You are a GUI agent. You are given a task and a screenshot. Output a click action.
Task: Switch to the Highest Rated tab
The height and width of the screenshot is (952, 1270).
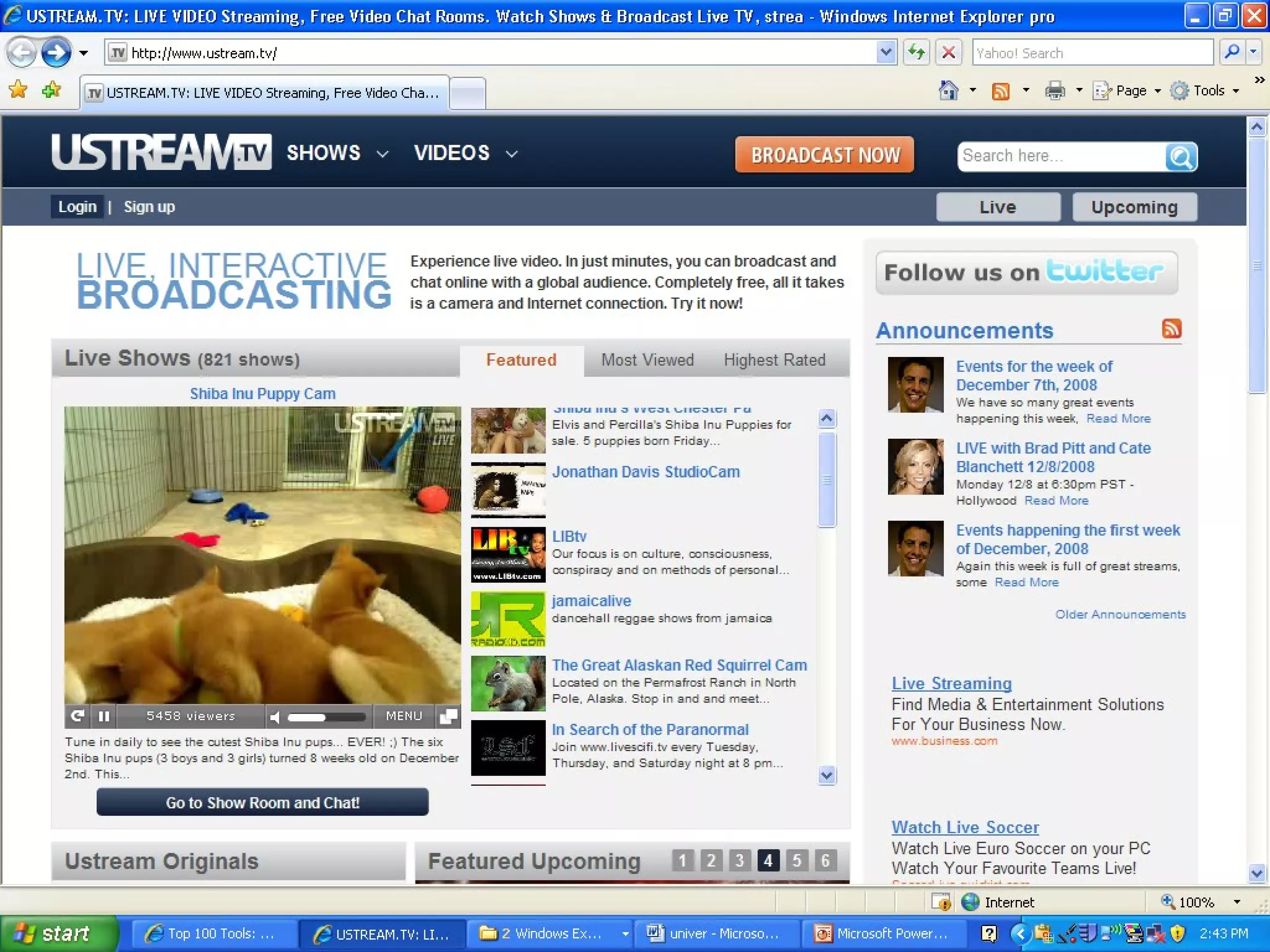click(774, 360)
